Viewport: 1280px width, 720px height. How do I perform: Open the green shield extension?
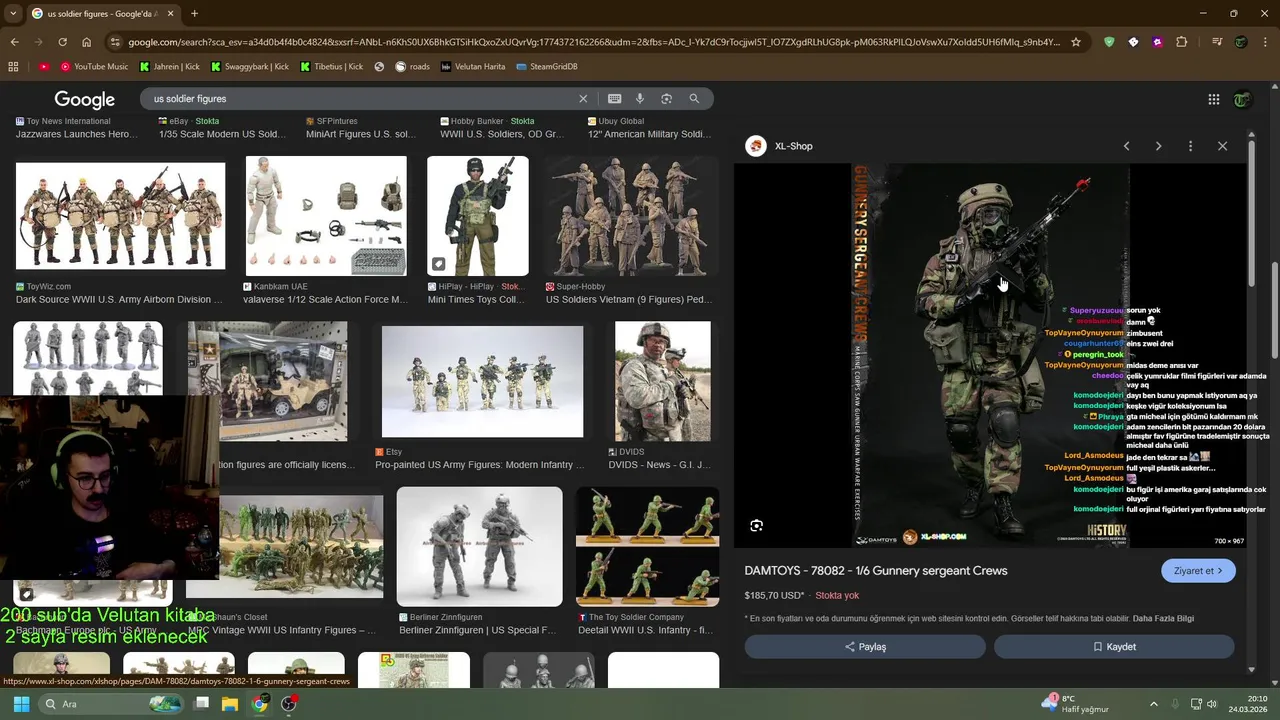[1109, 42]
